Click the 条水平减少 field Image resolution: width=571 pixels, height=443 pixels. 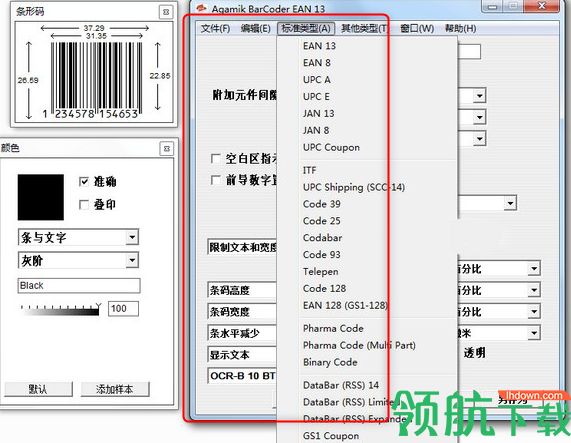[242, 333]
